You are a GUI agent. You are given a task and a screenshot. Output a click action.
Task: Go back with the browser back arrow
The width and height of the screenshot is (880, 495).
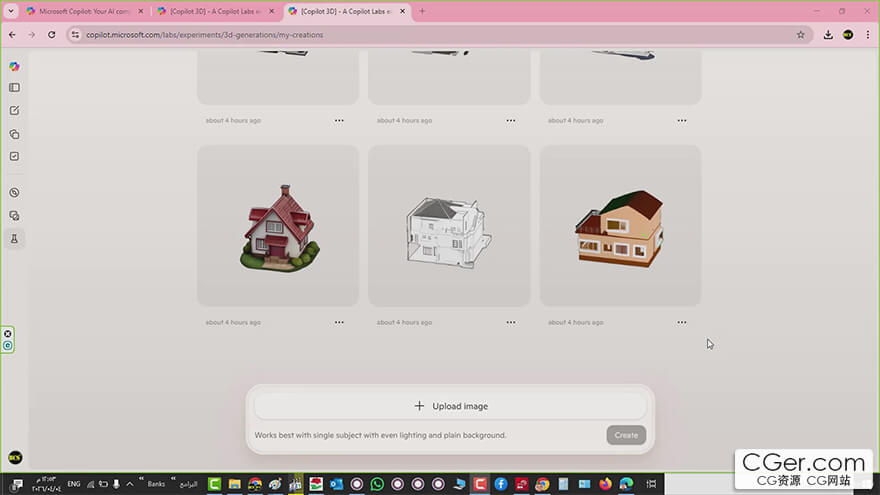tap(12, 35)
